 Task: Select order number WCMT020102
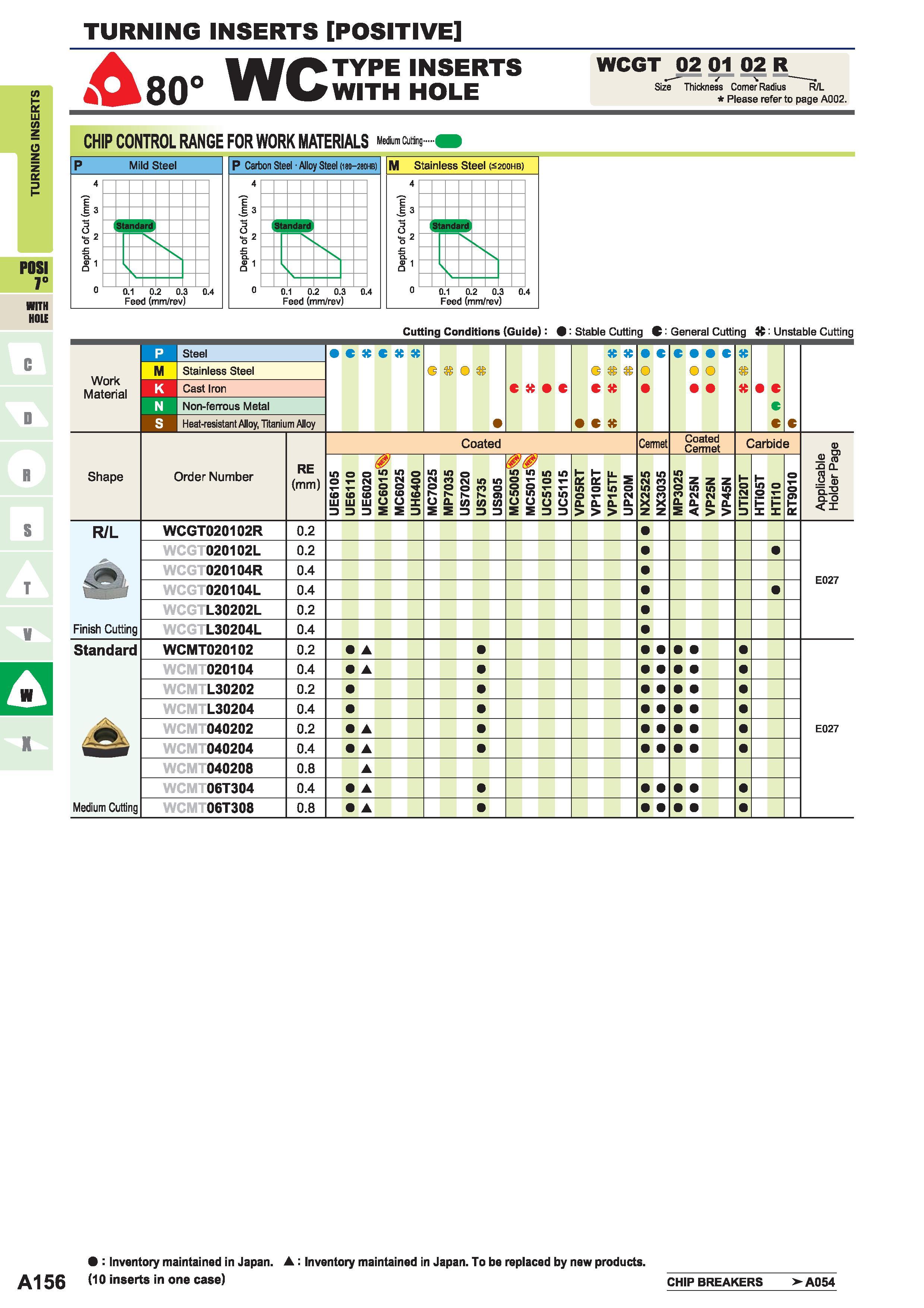pyautogui.click(x=208, y=650)
